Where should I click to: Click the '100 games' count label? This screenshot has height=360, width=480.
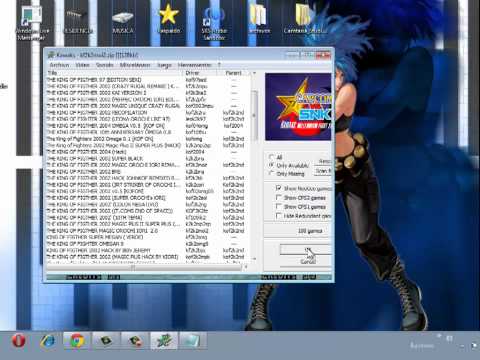[310, 231]
